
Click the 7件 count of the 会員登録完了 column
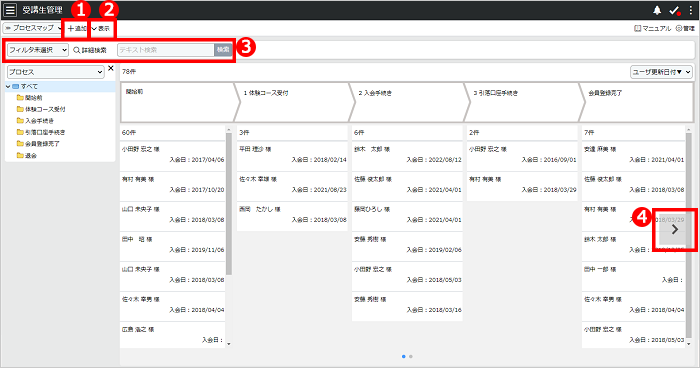click(x=589, y=133)
